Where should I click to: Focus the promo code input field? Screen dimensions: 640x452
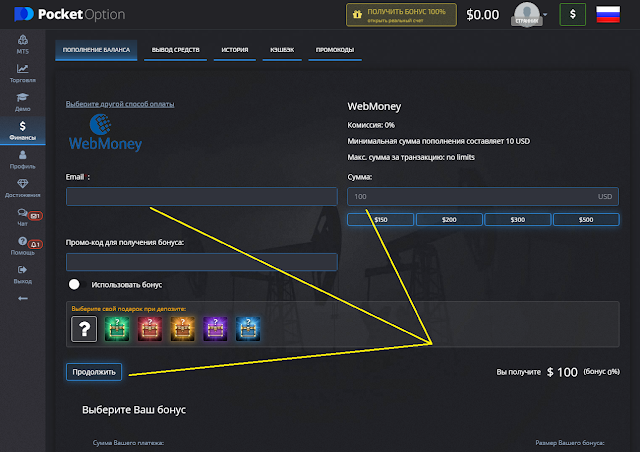[202, 262]
